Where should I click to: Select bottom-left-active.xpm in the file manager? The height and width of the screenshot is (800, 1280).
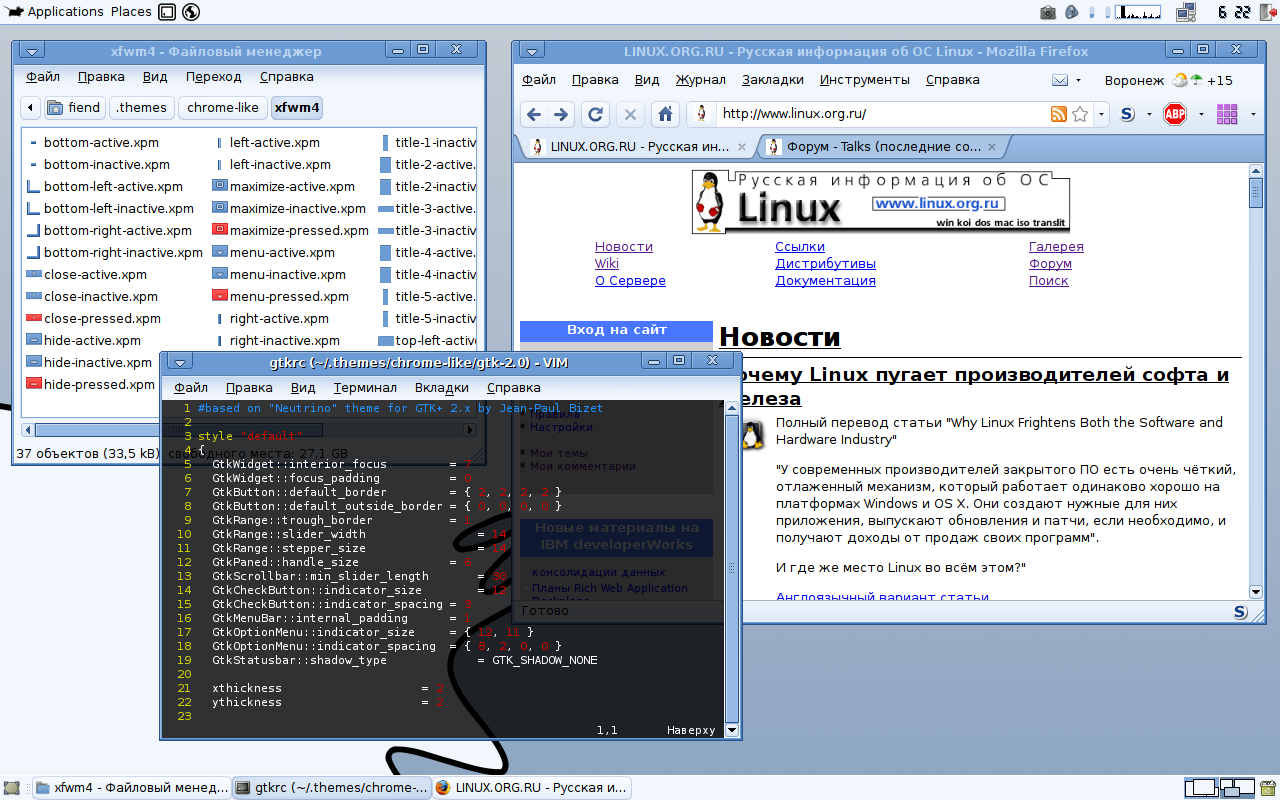(104, 186)
